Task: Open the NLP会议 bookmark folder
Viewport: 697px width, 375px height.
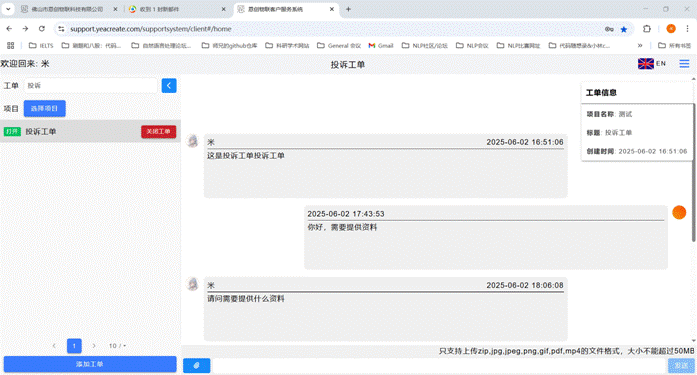Action: 472,45
